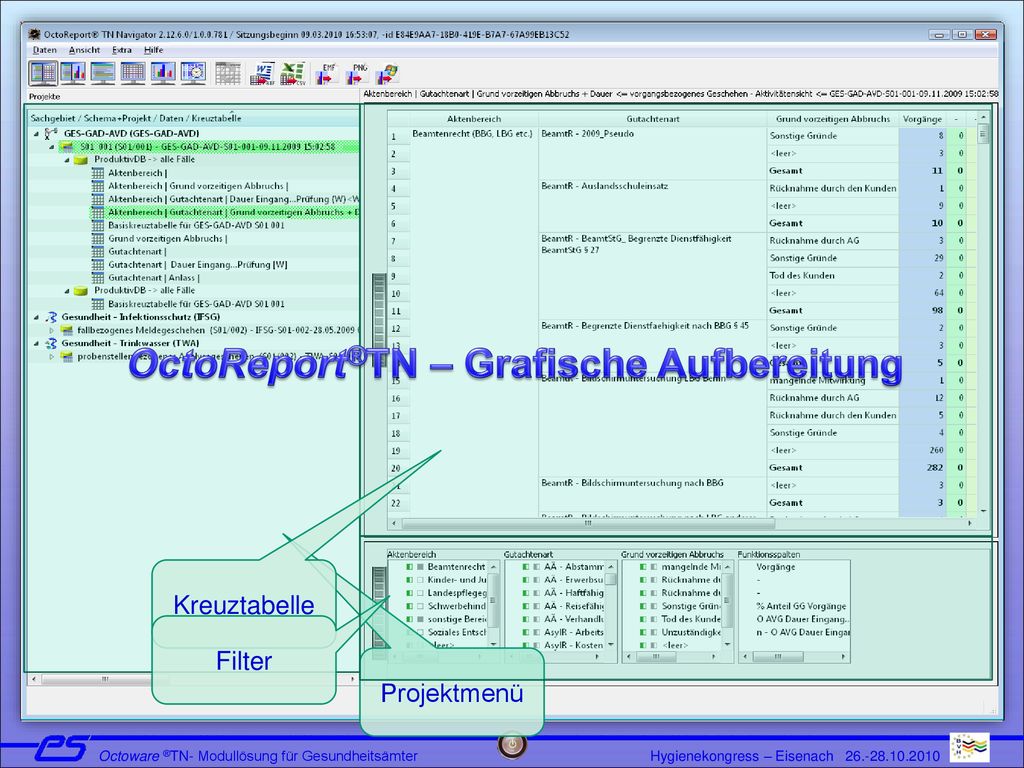
Task: Collapse the GES-GAD-AVD tree node
Action: point(37,134)
